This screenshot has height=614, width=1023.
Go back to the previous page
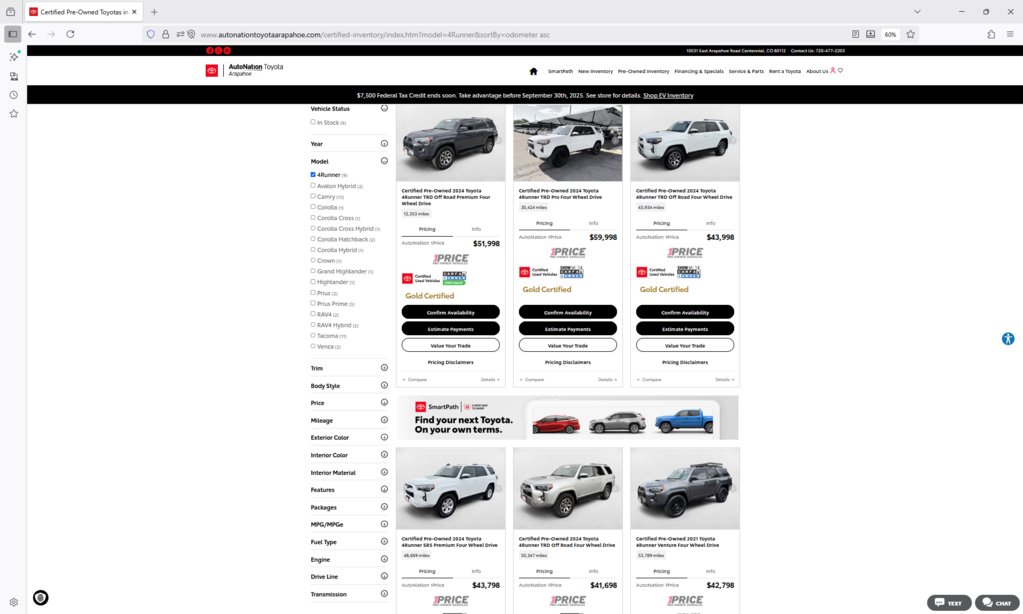point(32,34)
